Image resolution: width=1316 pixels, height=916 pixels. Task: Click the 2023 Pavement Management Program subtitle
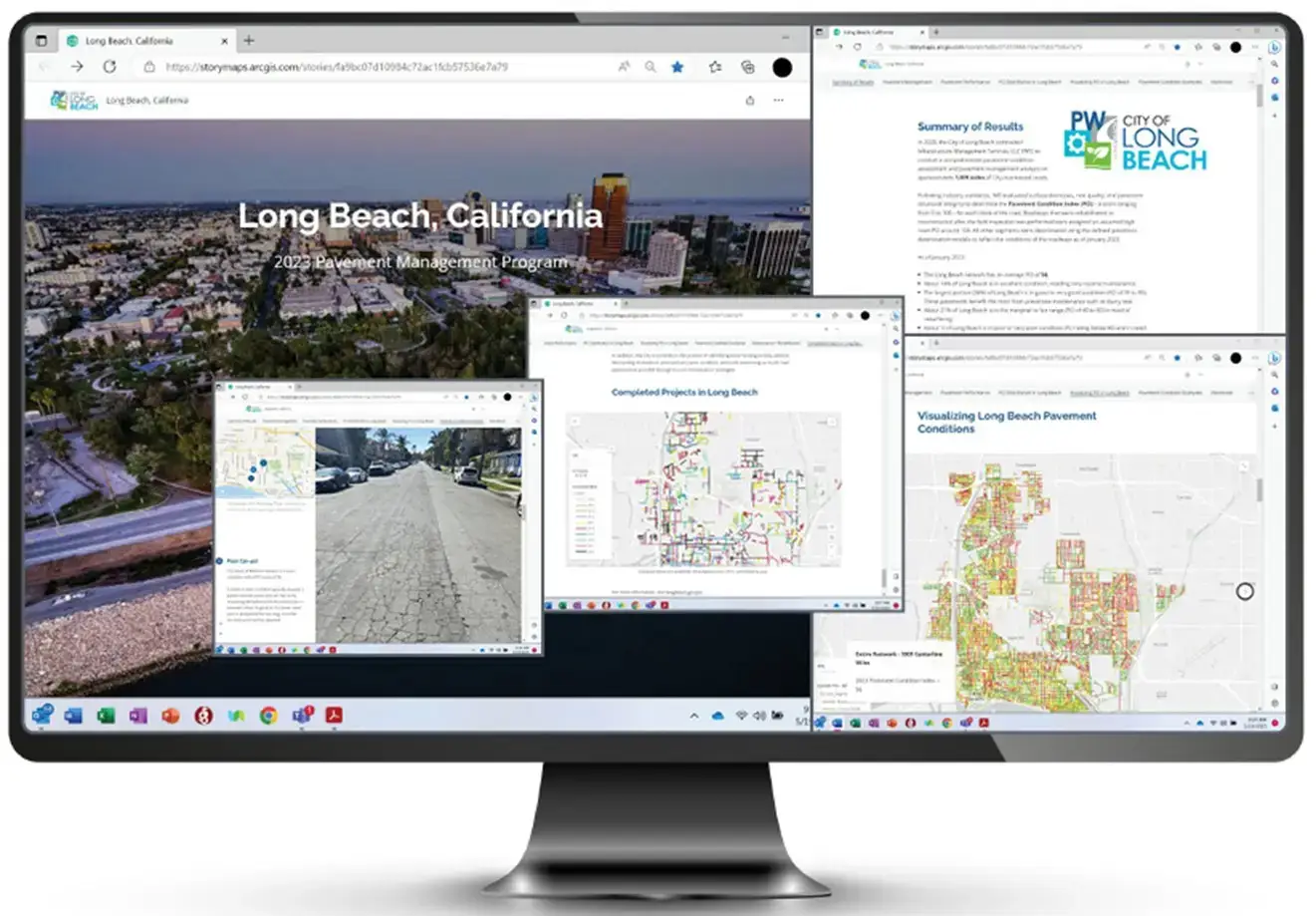tap(419, 261)
